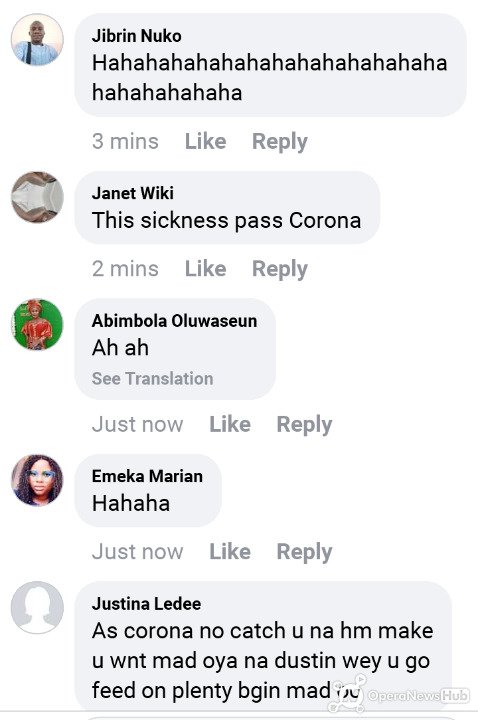Click See Translation under Ah ah
This screenshot has height=720, width=478.
152,379
